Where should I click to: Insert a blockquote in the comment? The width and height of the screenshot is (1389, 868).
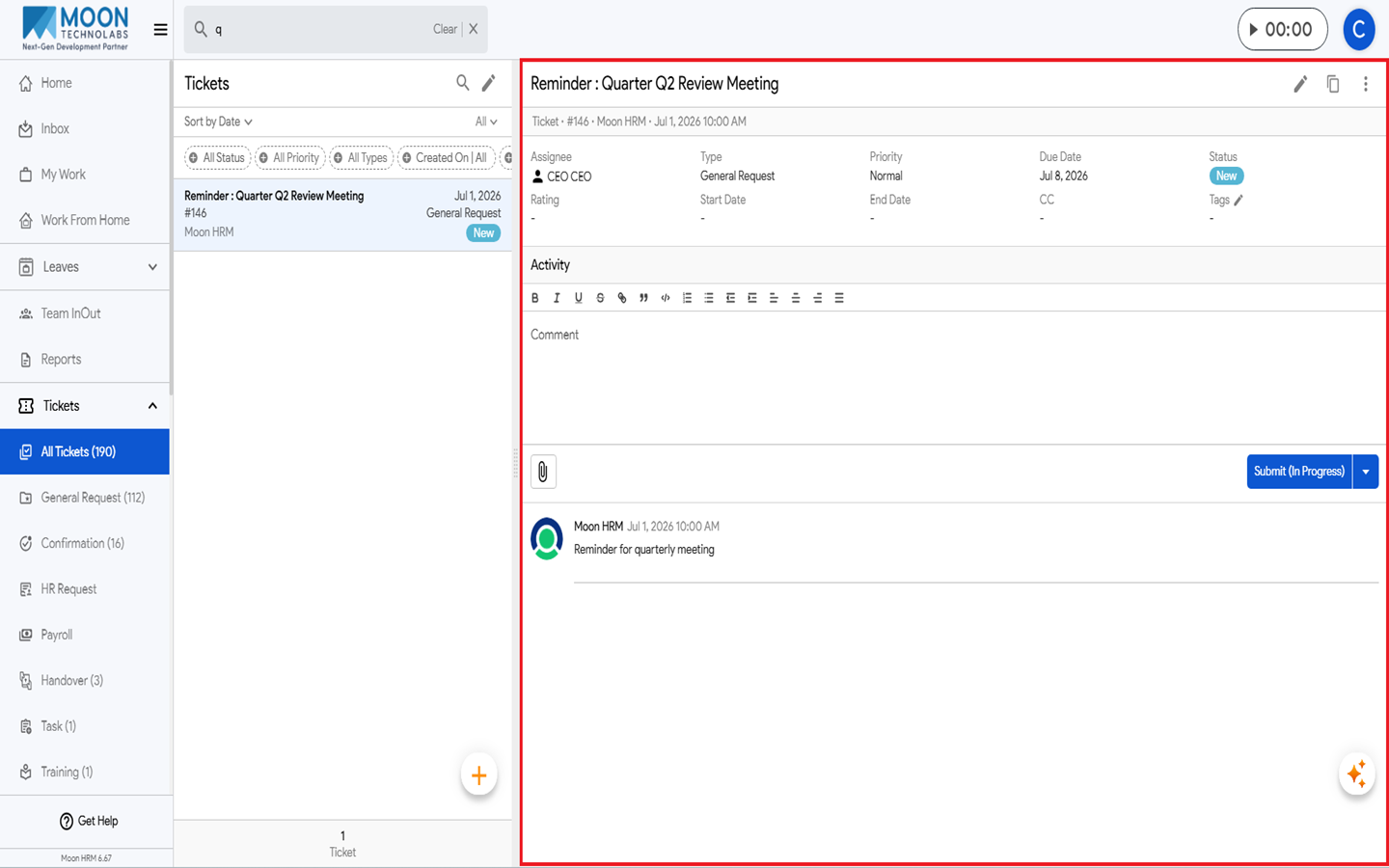tap(643, 298)
